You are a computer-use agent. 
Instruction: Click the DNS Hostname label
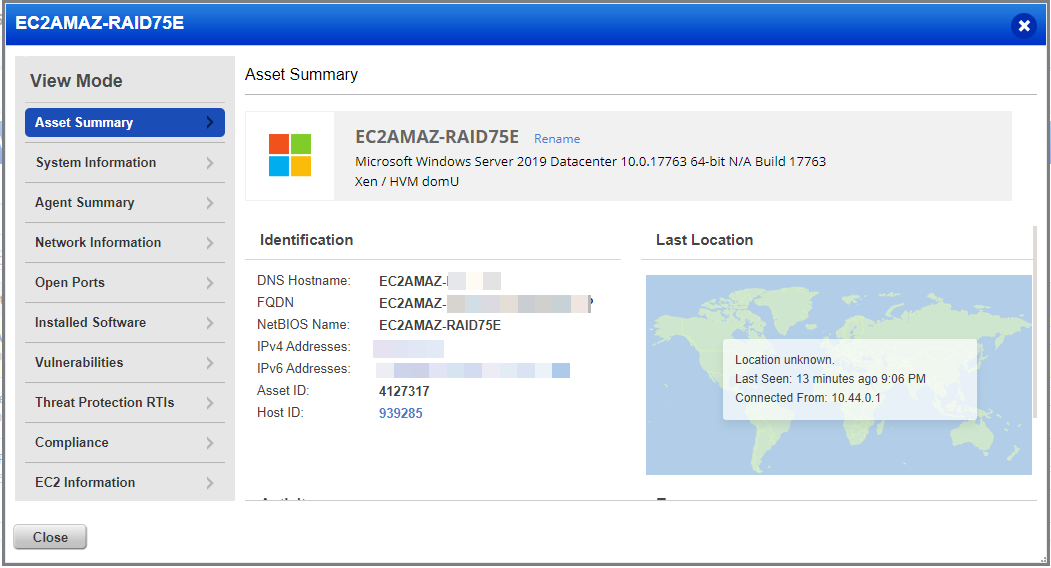click(x=304, y=281)
